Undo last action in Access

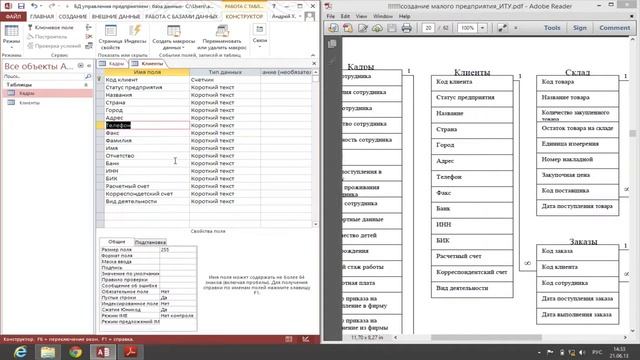(34, 6)
